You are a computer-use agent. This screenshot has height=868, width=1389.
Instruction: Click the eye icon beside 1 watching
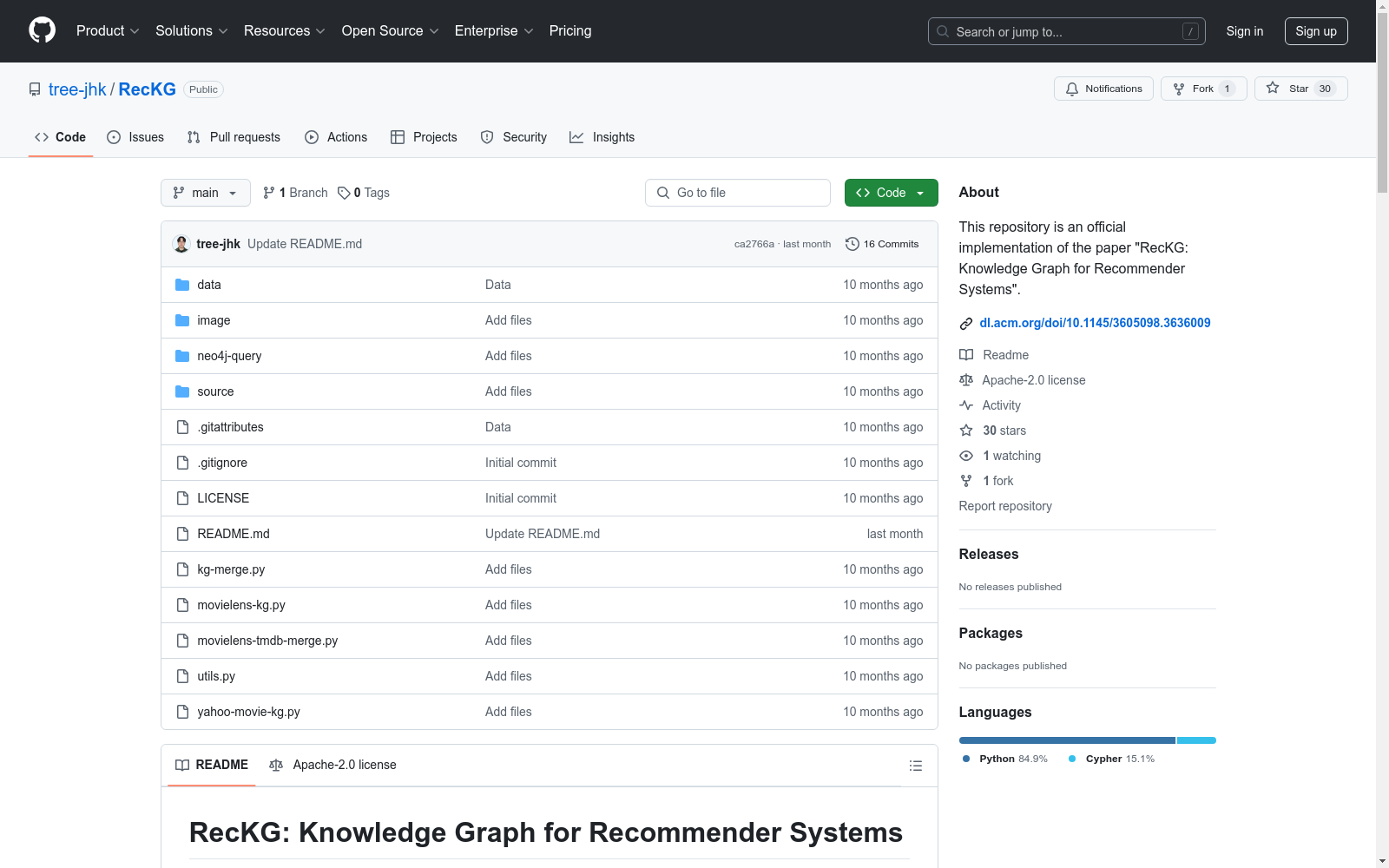[x=966, y=456]
